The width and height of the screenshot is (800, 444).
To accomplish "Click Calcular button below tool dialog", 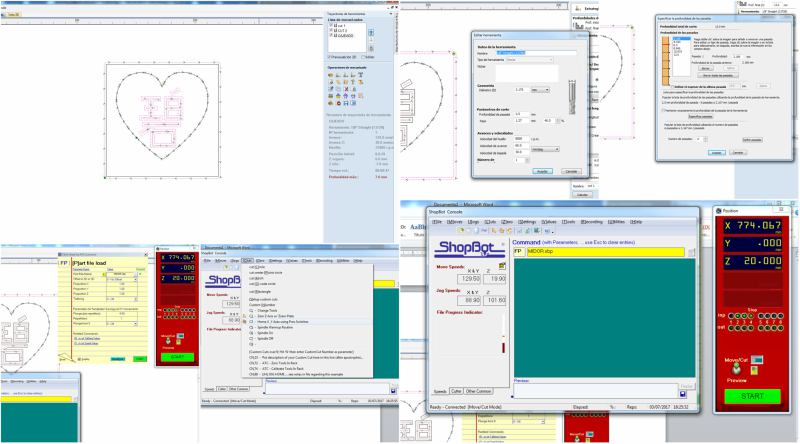I will (x=582, y=194).
